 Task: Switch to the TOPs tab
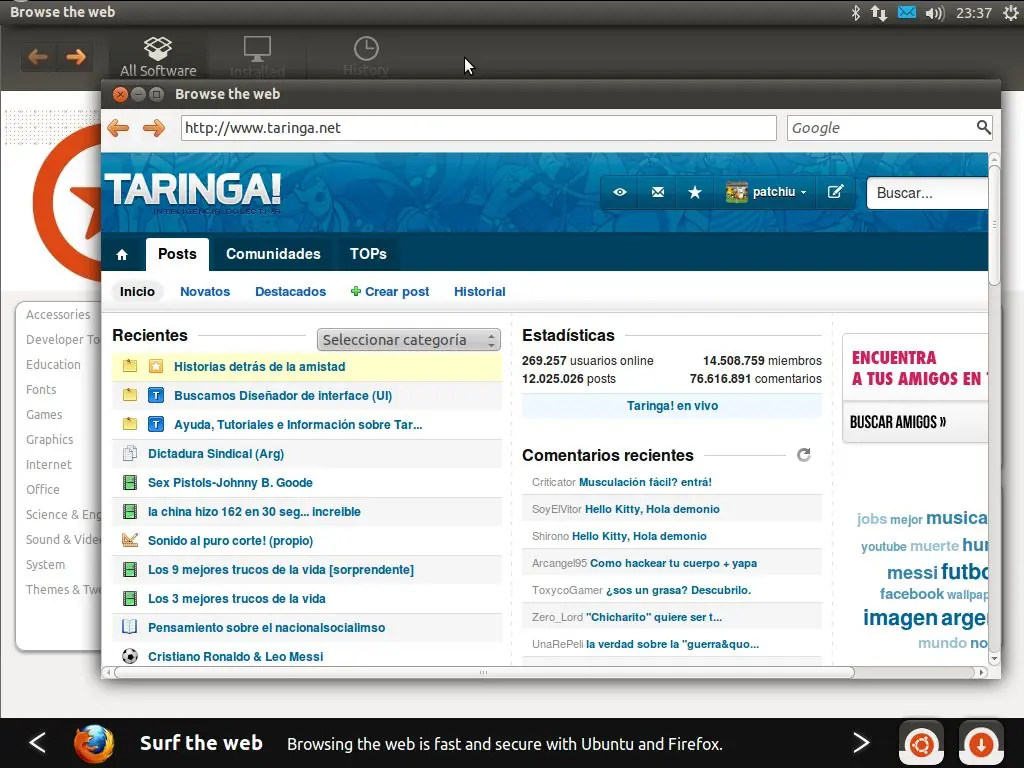[x=368, y=254]
